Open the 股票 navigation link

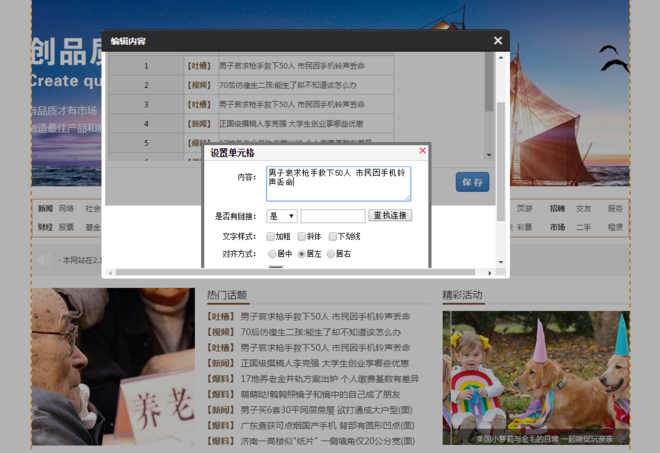tap(66, 227)
